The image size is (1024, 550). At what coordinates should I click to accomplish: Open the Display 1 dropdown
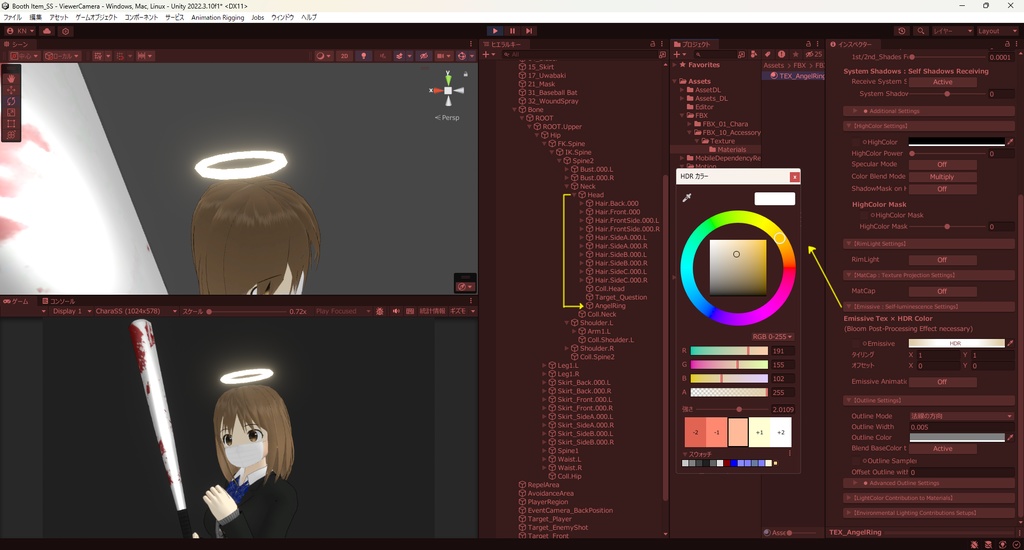tap(70, 312)
